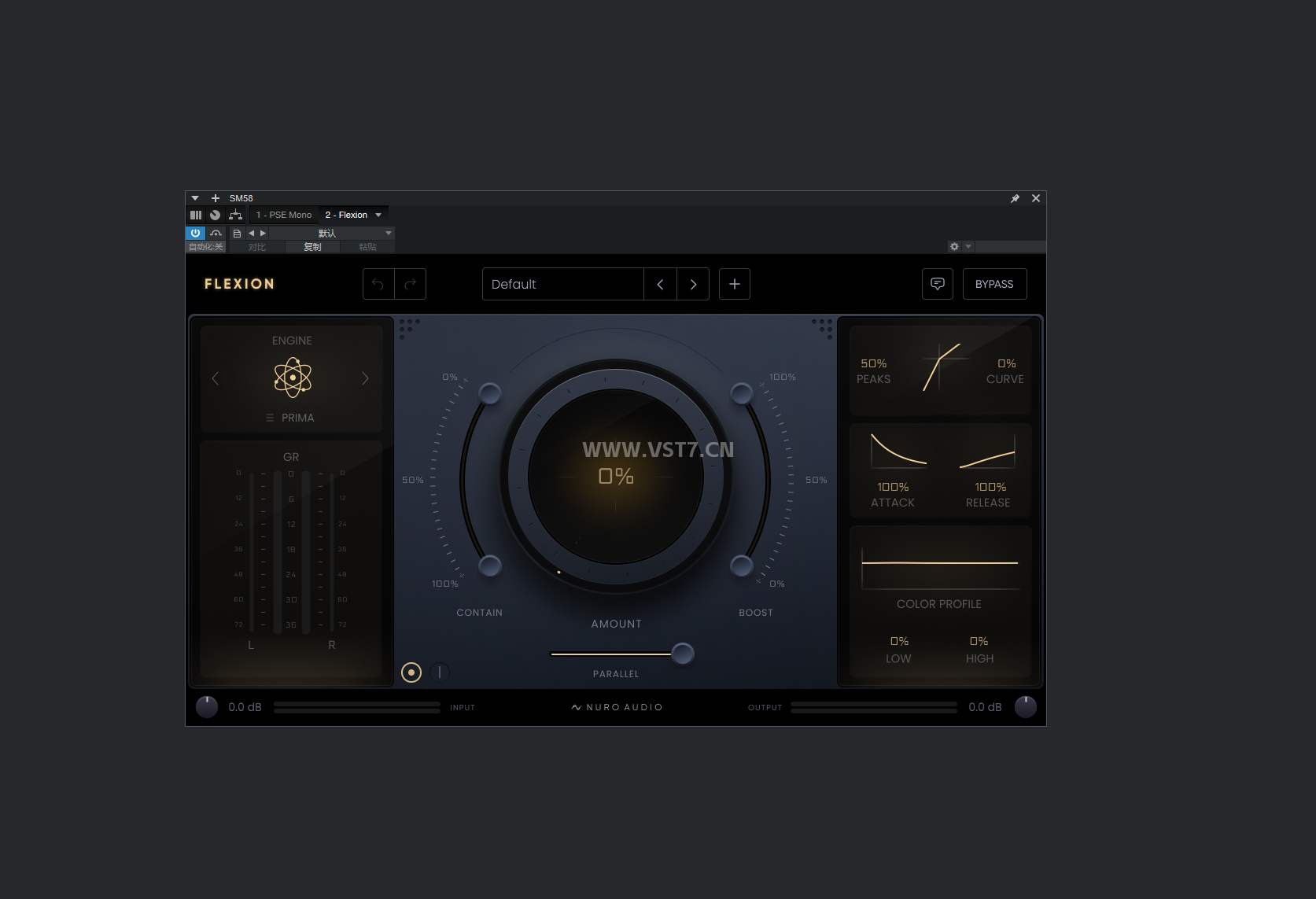The height and width of the screenshot is (899, 1316).
Task: Click the 100% RELEASE value
Action: (990, 487)
